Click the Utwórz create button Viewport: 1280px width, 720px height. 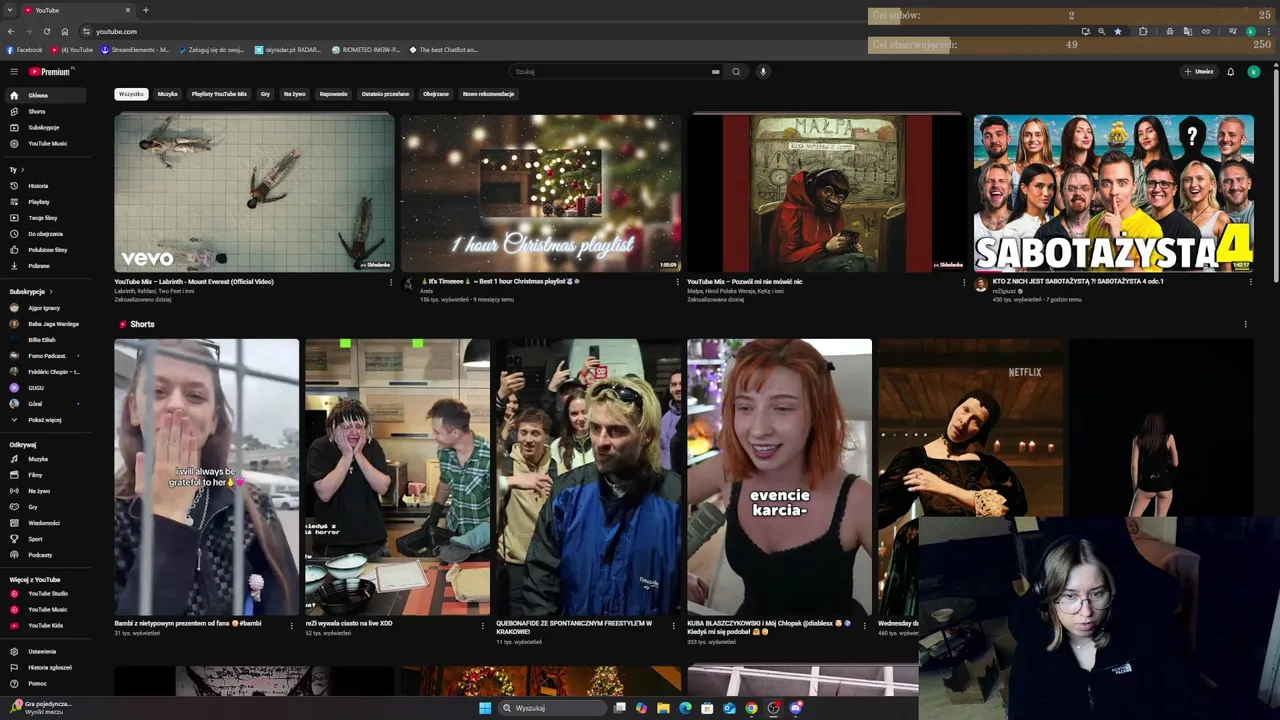point(1199,72)
